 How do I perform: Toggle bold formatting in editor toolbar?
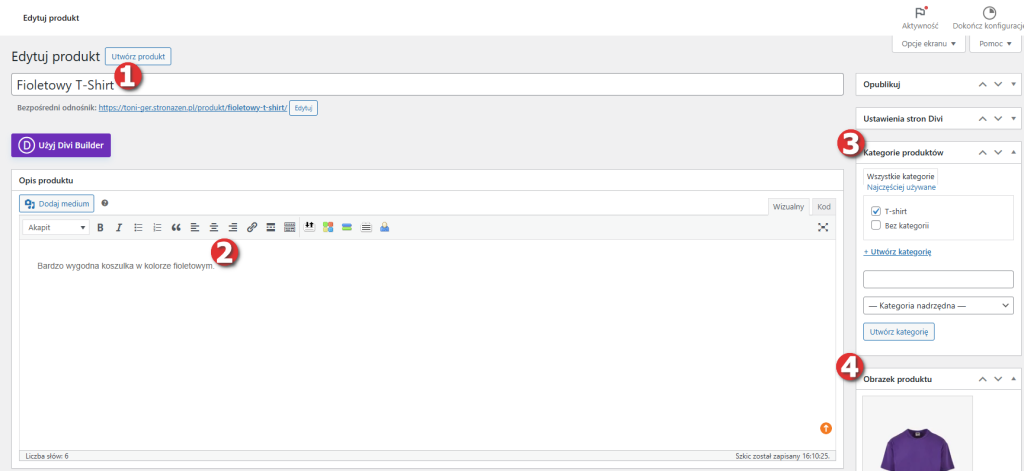click(100, 228)
